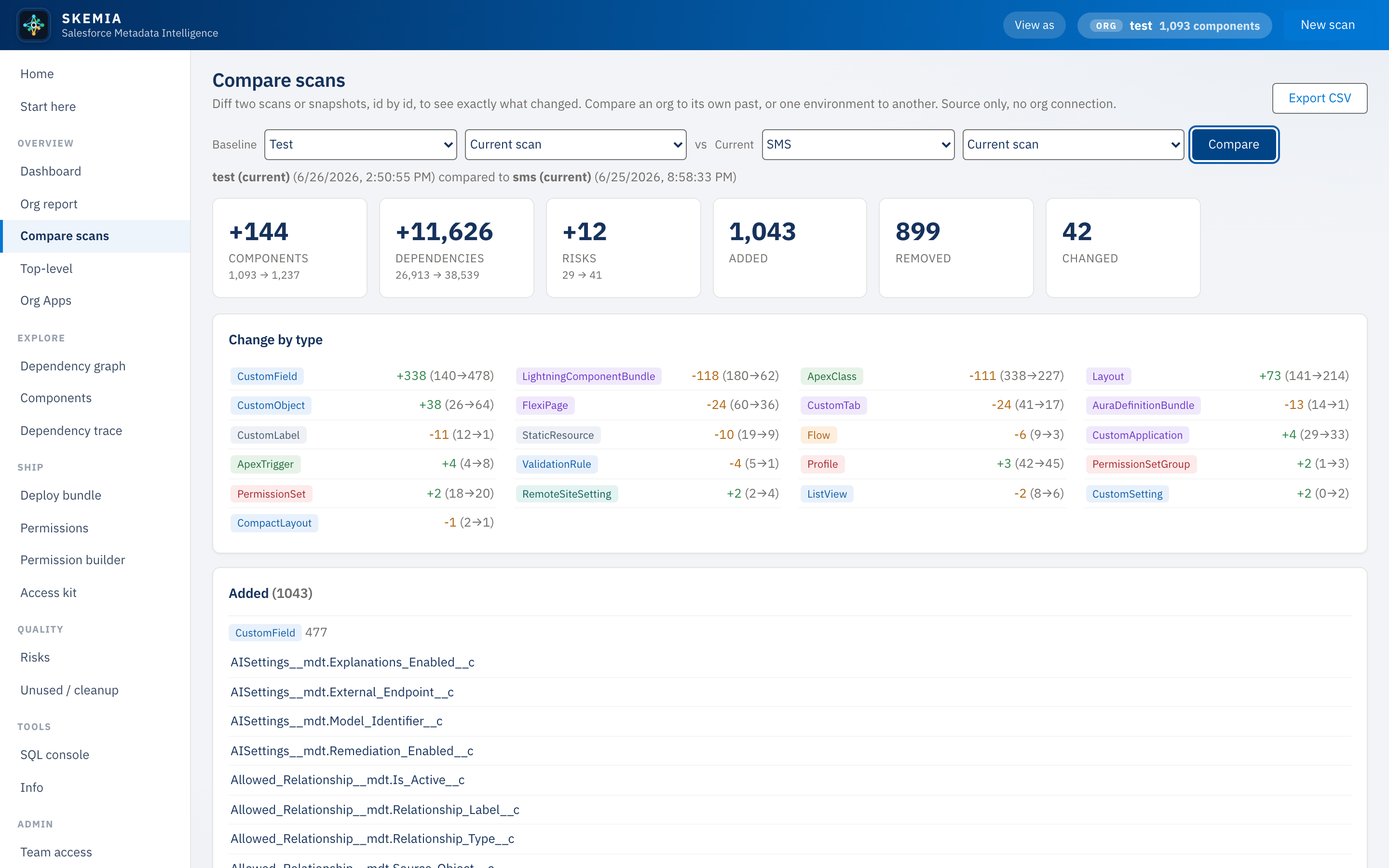Export the comparison as CSV
The image size is (1389, 868).
pos(1320,98)
